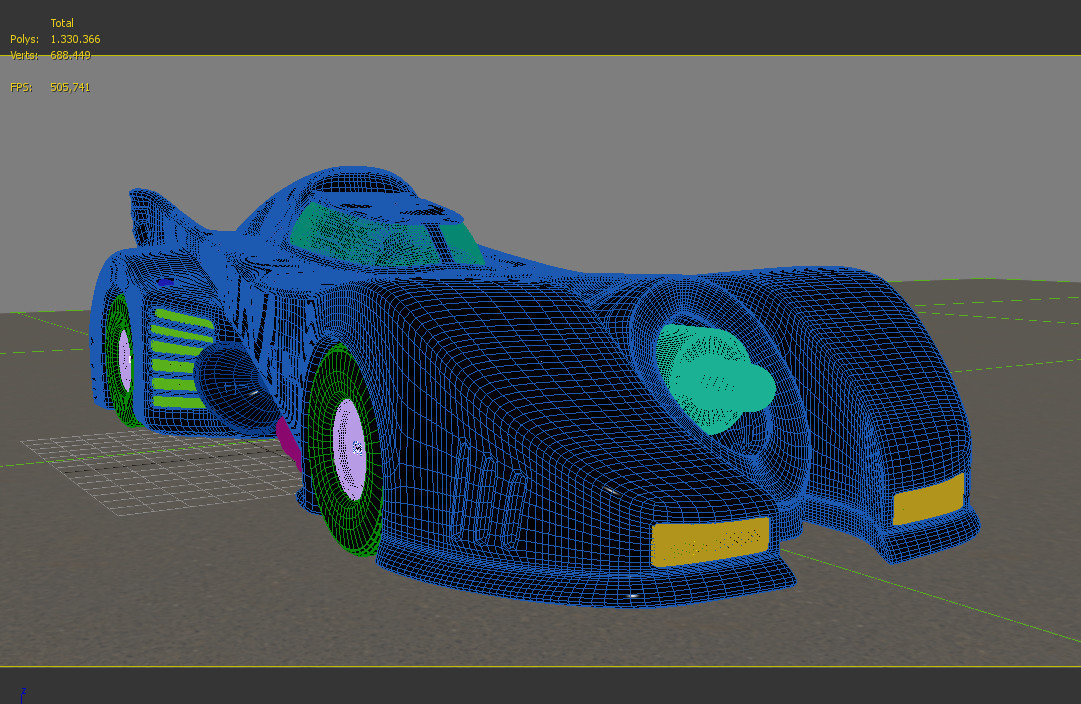Select the vertex count value 688.449
The image size is (1081, 704).
pos(70,55)
